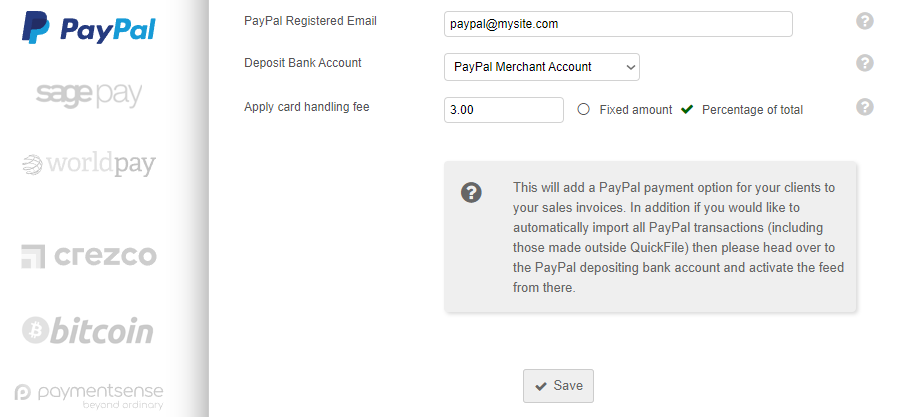Click the Percentage of total label

[752, 110]
